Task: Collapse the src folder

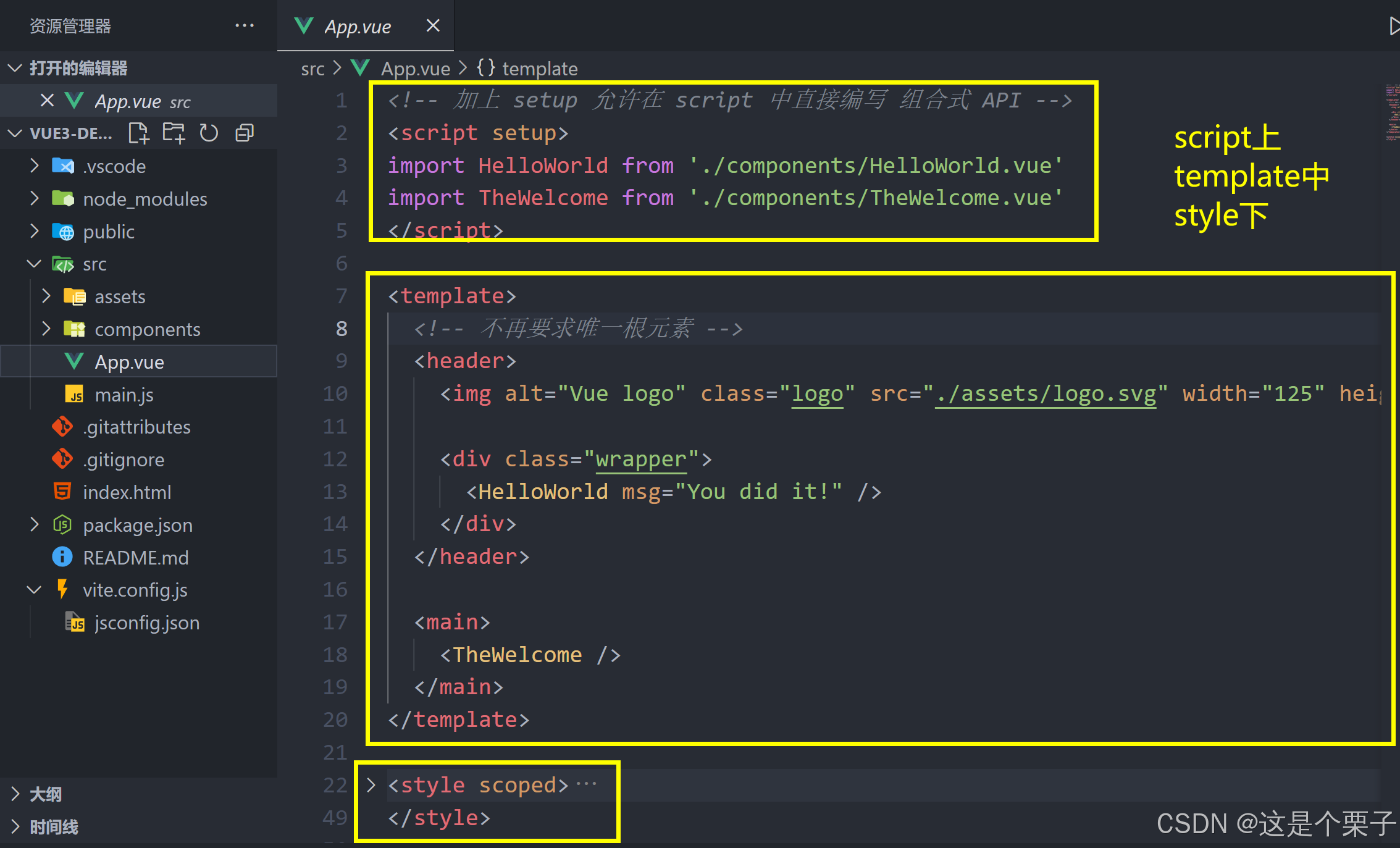Action: pyautogui.click(x=35, y=264)
